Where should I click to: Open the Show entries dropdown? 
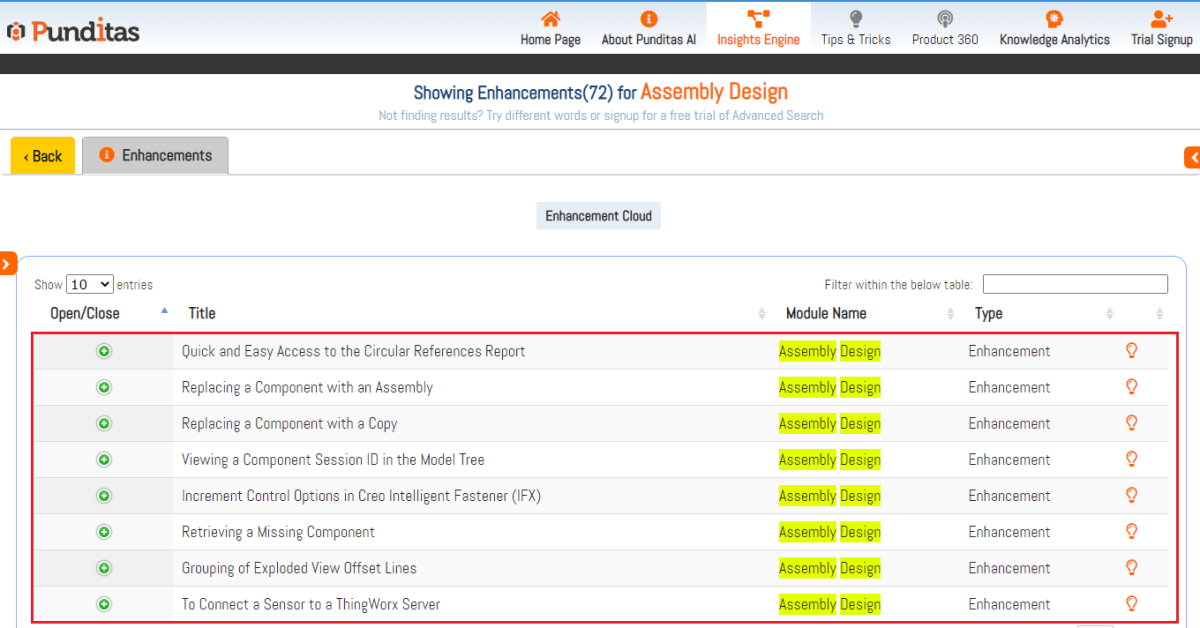[x=89, y=283]
